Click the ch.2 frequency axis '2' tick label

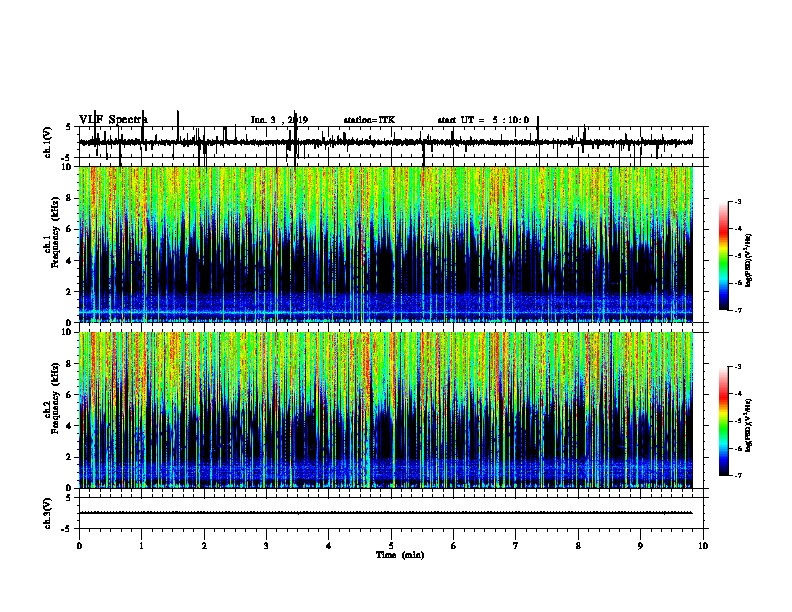[x=69, y=457]
